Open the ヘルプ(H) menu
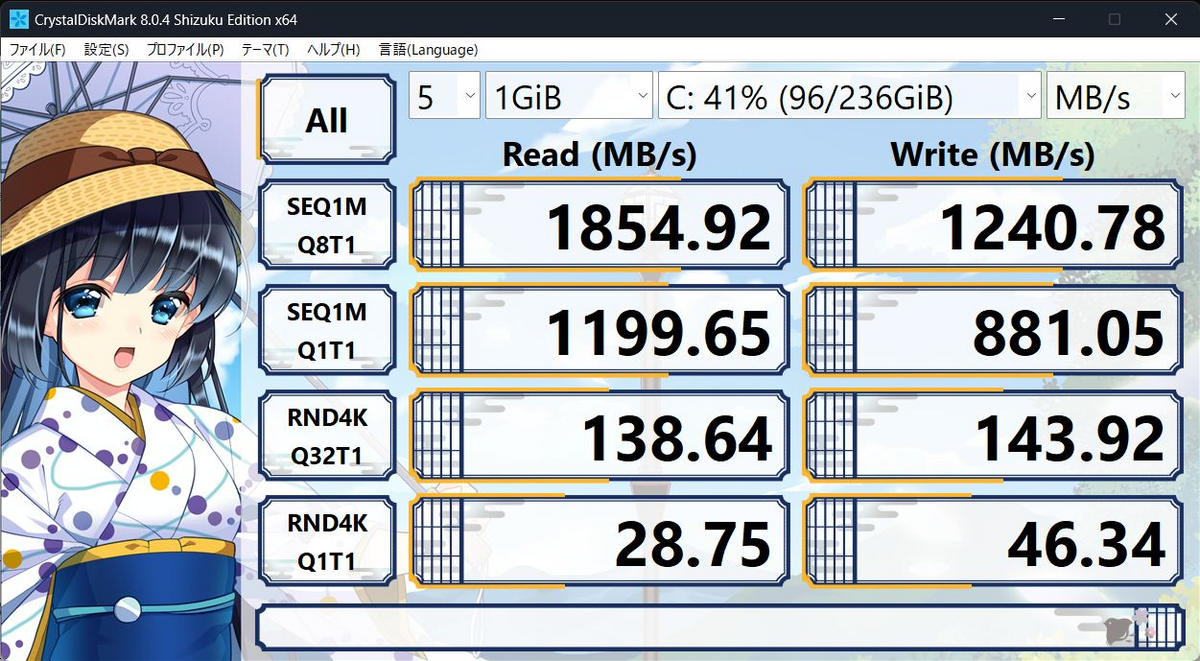This screenshot has width=1200, height=661. (333, 49)
